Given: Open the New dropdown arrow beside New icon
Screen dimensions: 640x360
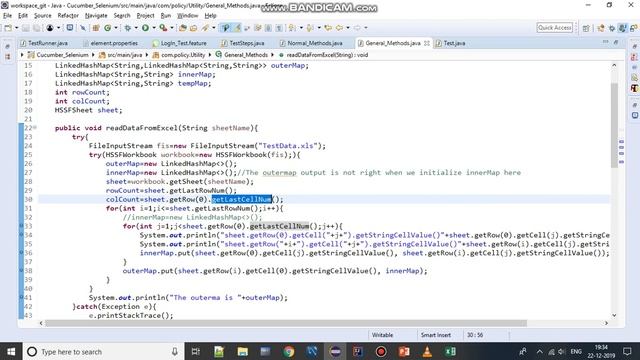Looking at the screenshot, I should tap(16, 28).
